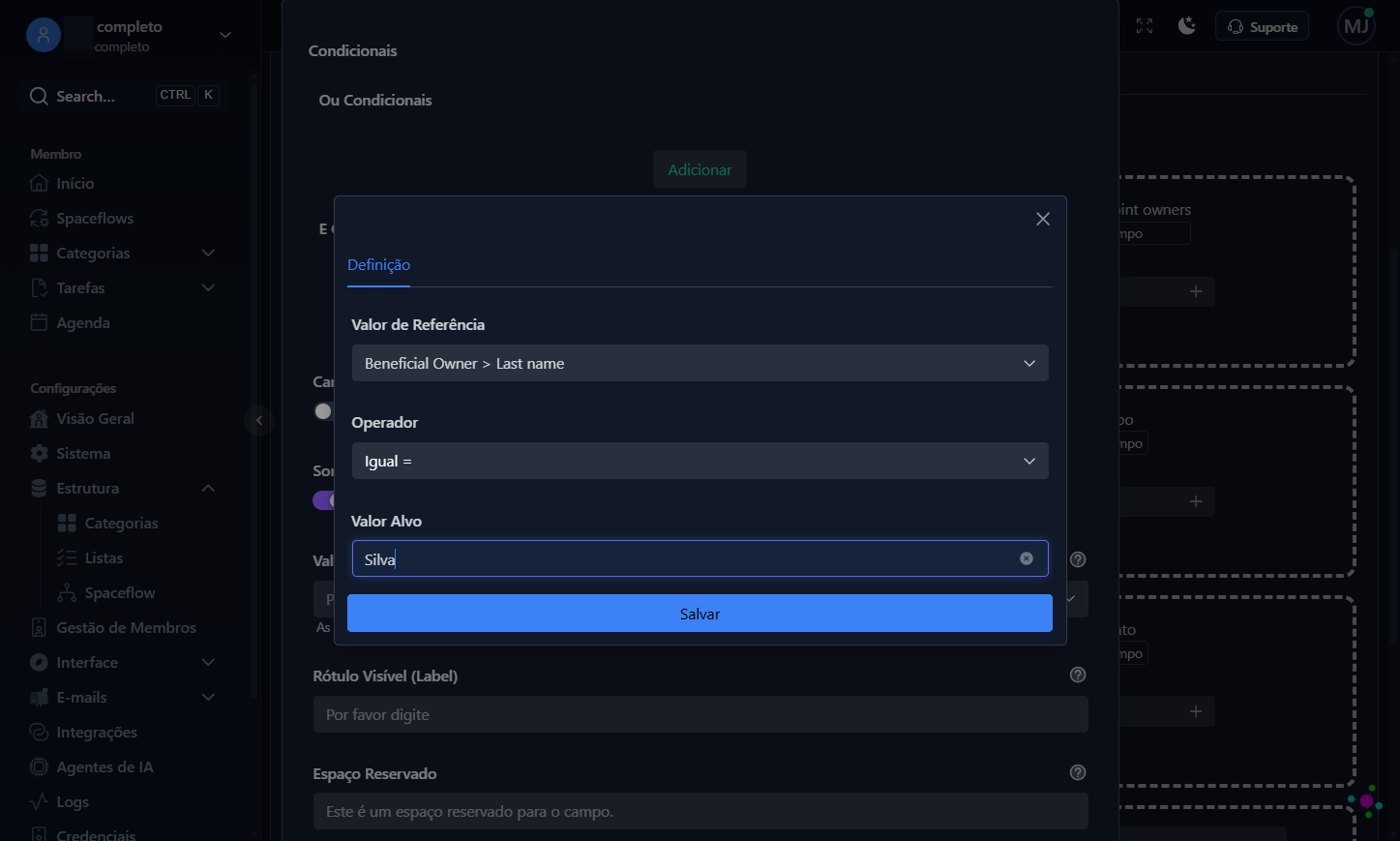Open the Valor de Referência dropdown
Screen dimensions: 1400x841
point(700,363)
